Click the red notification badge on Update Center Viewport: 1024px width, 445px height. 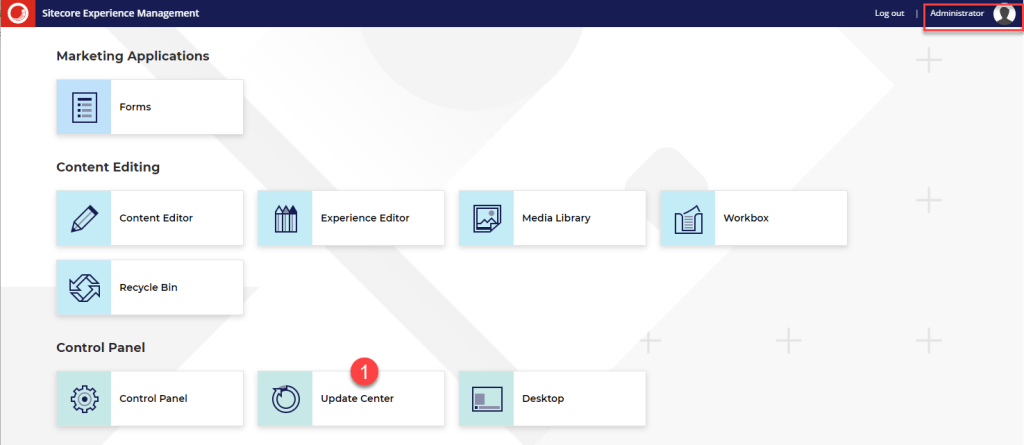365,372
